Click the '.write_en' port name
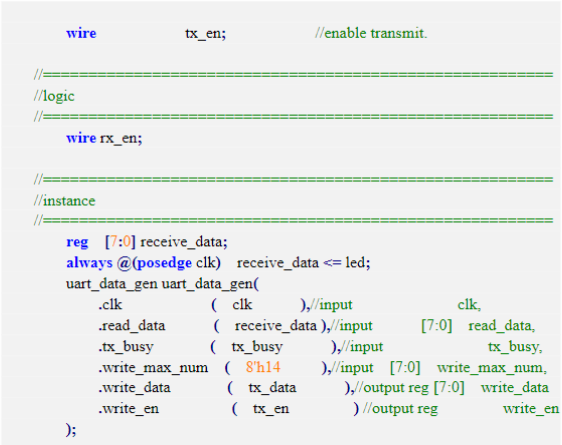The width and height of the screenshot is (562, 445). tap(129, 409)
